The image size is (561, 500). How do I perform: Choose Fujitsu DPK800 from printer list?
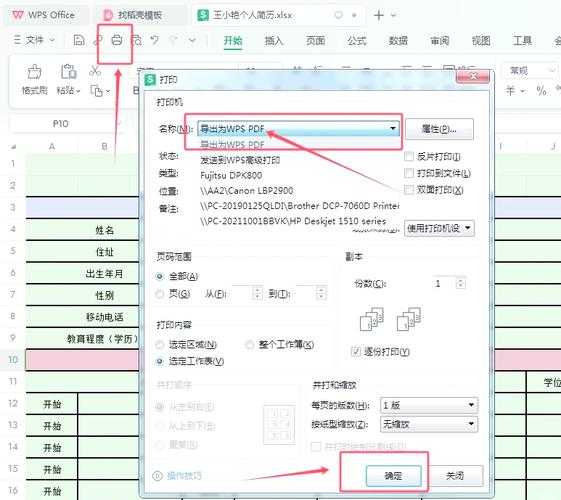[x=231, y=175]
